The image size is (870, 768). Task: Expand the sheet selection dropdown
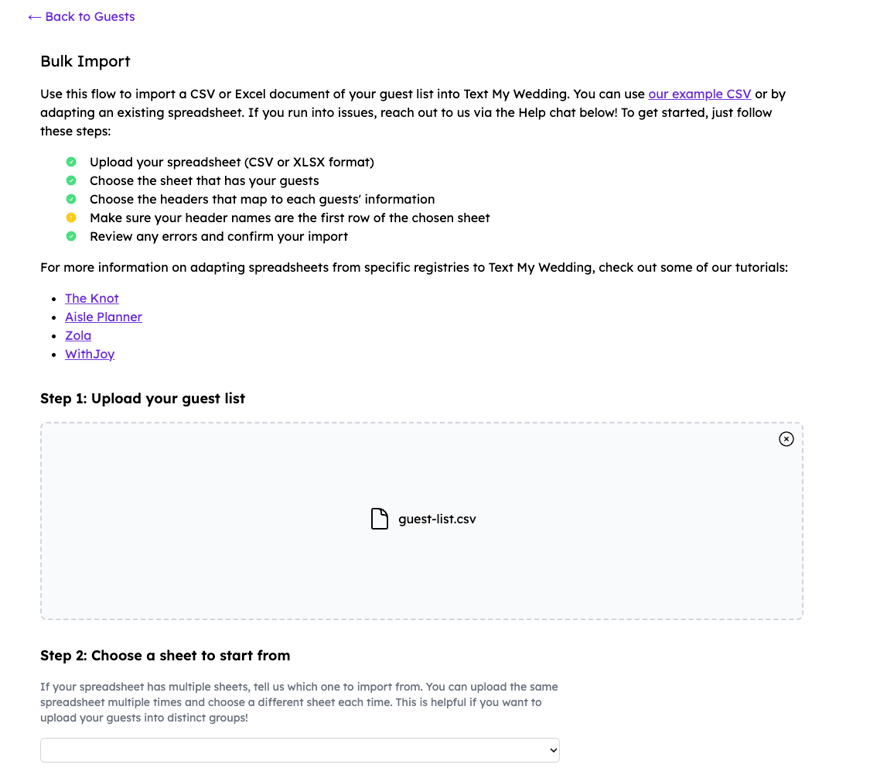click(300, 750)
